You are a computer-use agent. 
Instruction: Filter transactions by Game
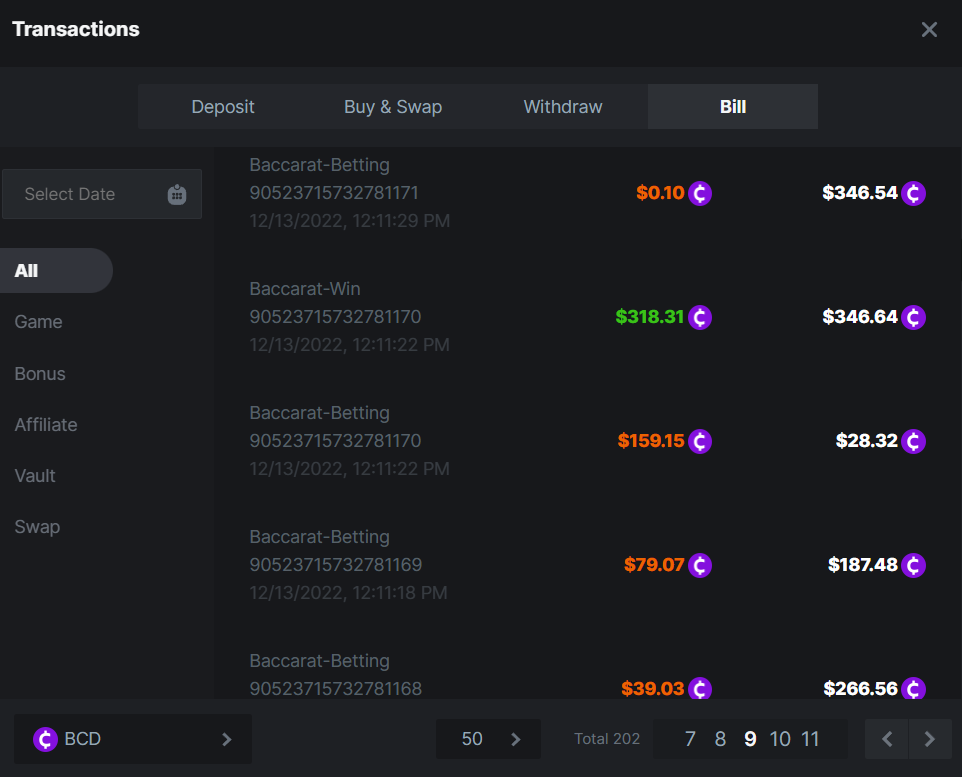tap(38, 322)
